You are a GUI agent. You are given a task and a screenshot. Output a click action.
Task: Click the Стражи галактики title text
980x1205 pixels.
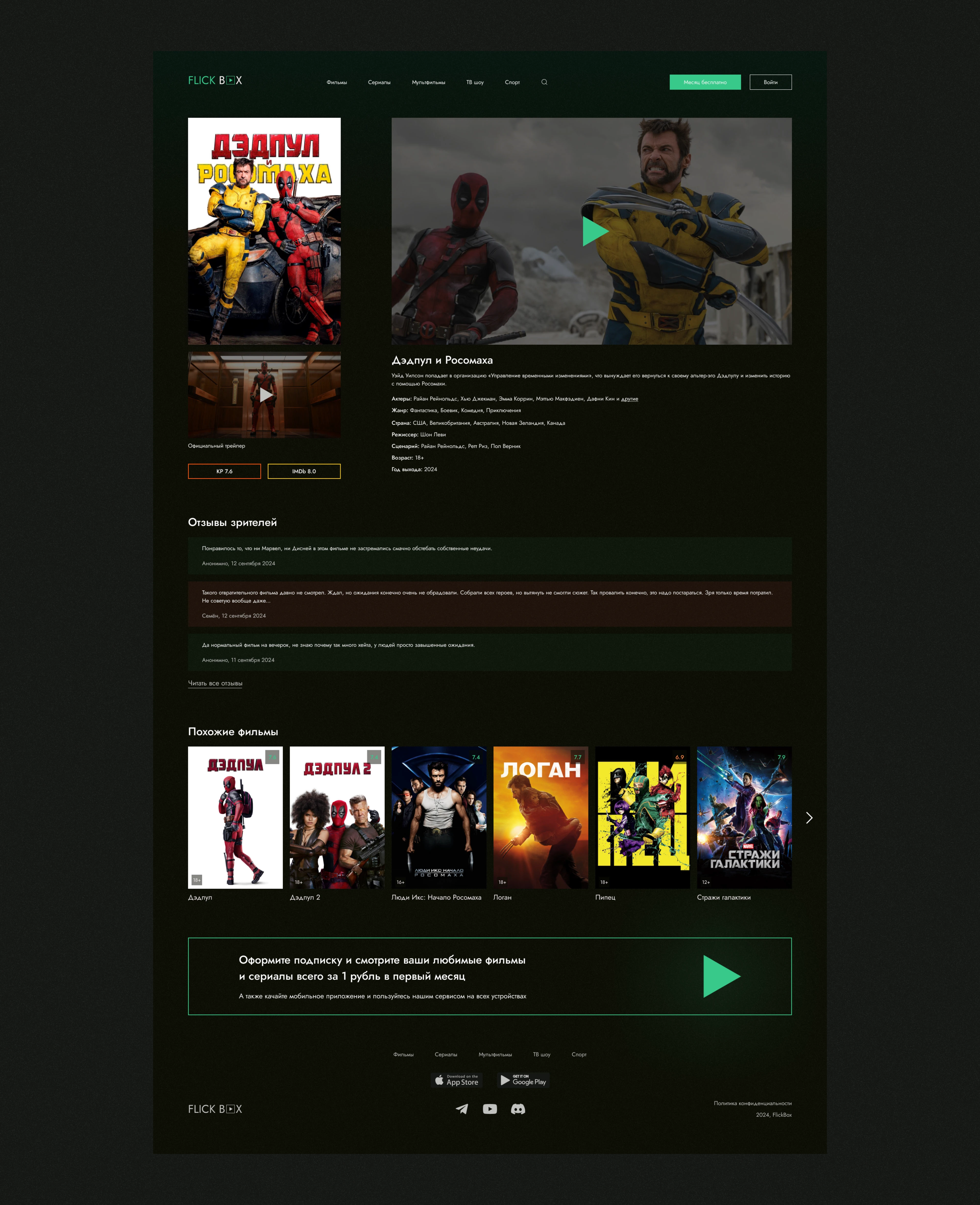pyautogui.click(x=724, y=897)
